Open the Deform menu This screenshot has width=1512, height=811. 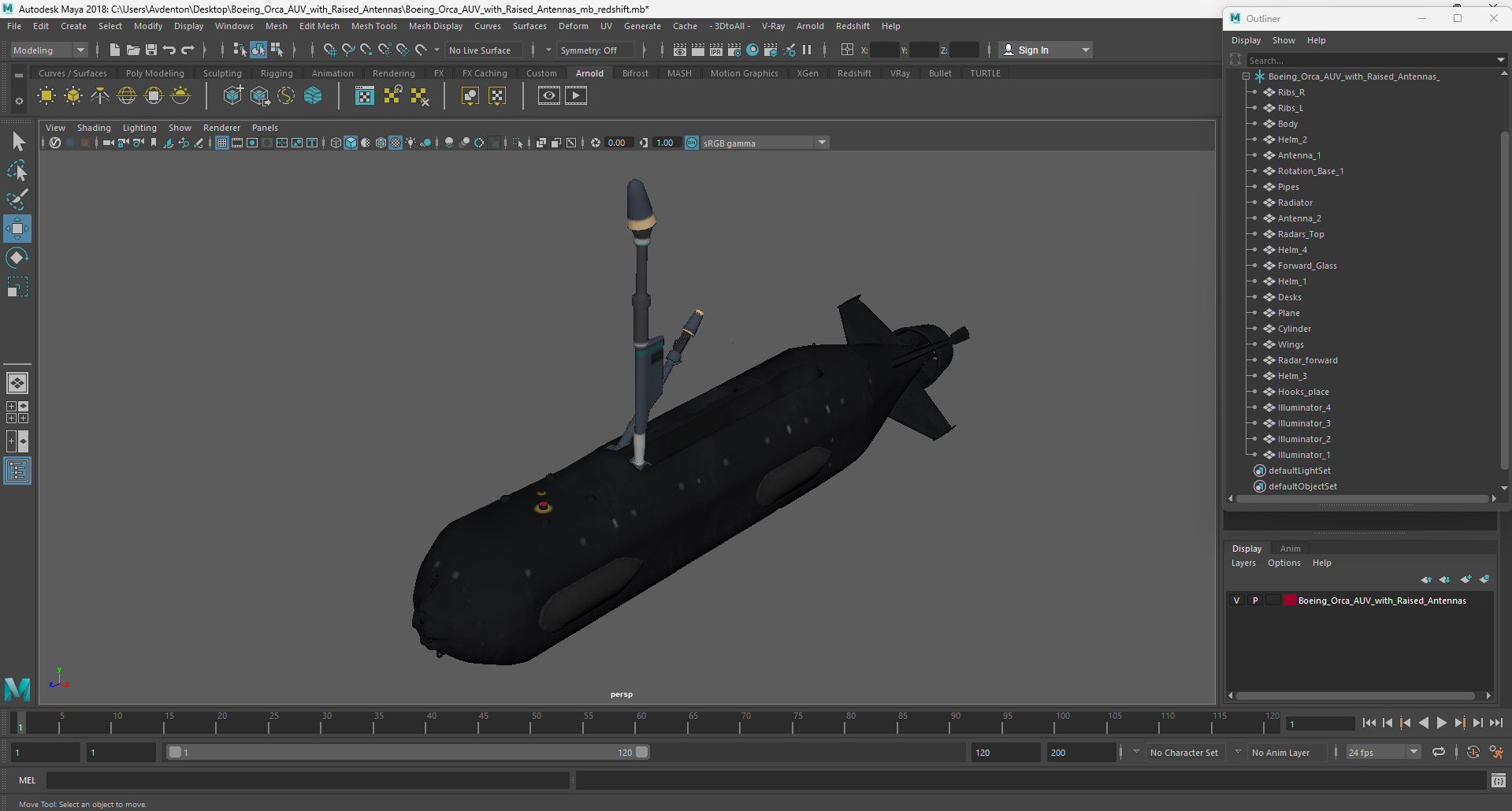pos(574,26)
